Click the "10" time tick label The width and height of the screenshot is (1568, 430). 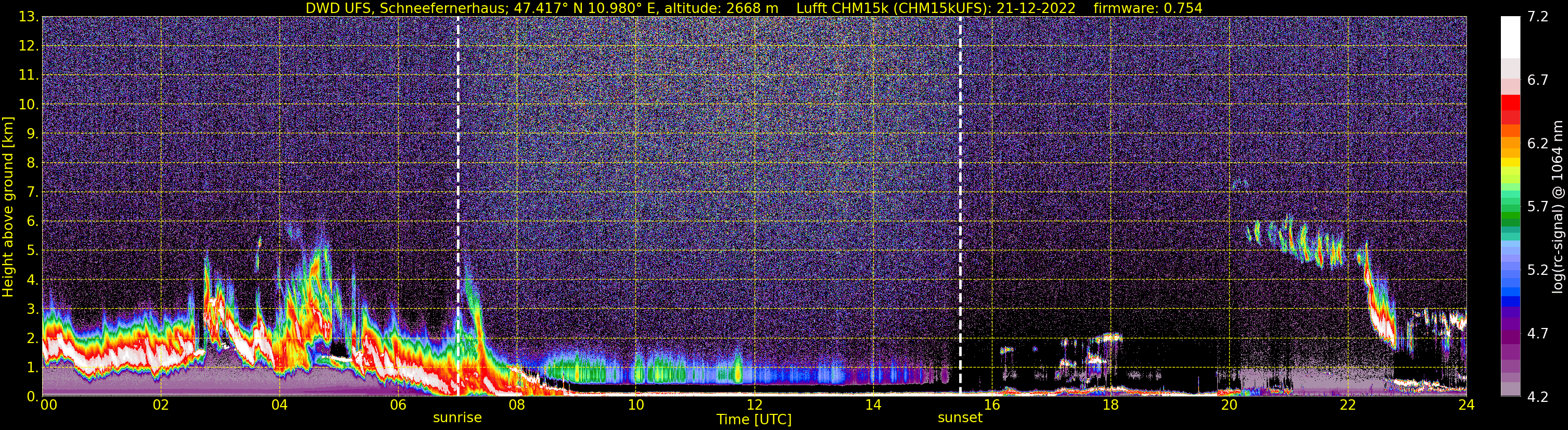(x=635, y=405)
